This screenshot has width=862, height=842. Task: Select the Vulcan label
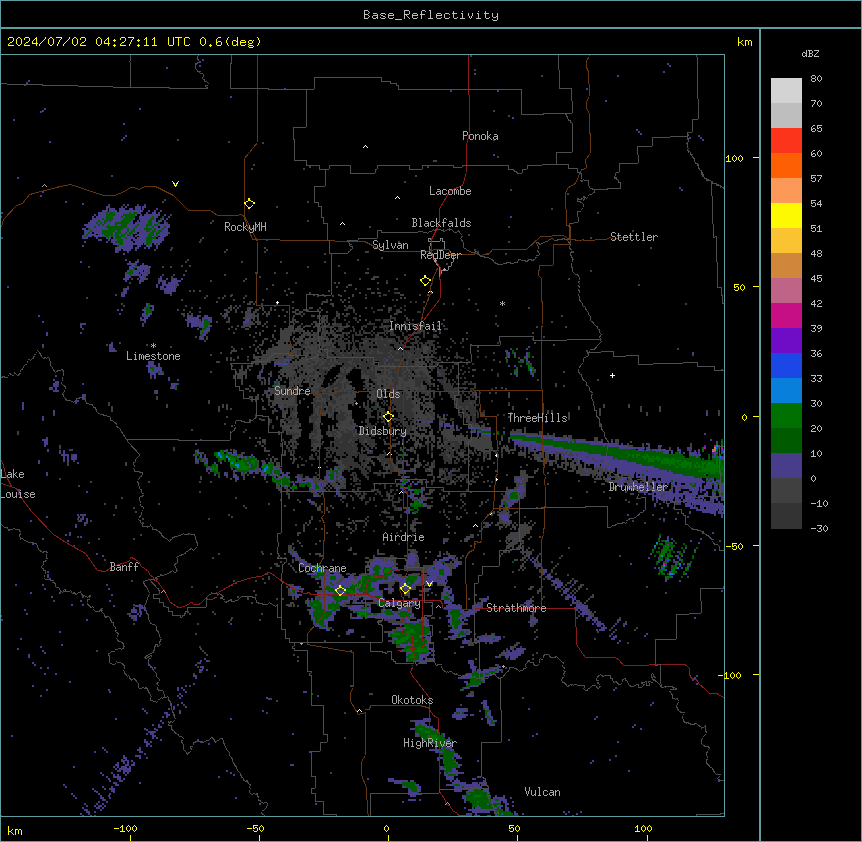pos(543,792)
